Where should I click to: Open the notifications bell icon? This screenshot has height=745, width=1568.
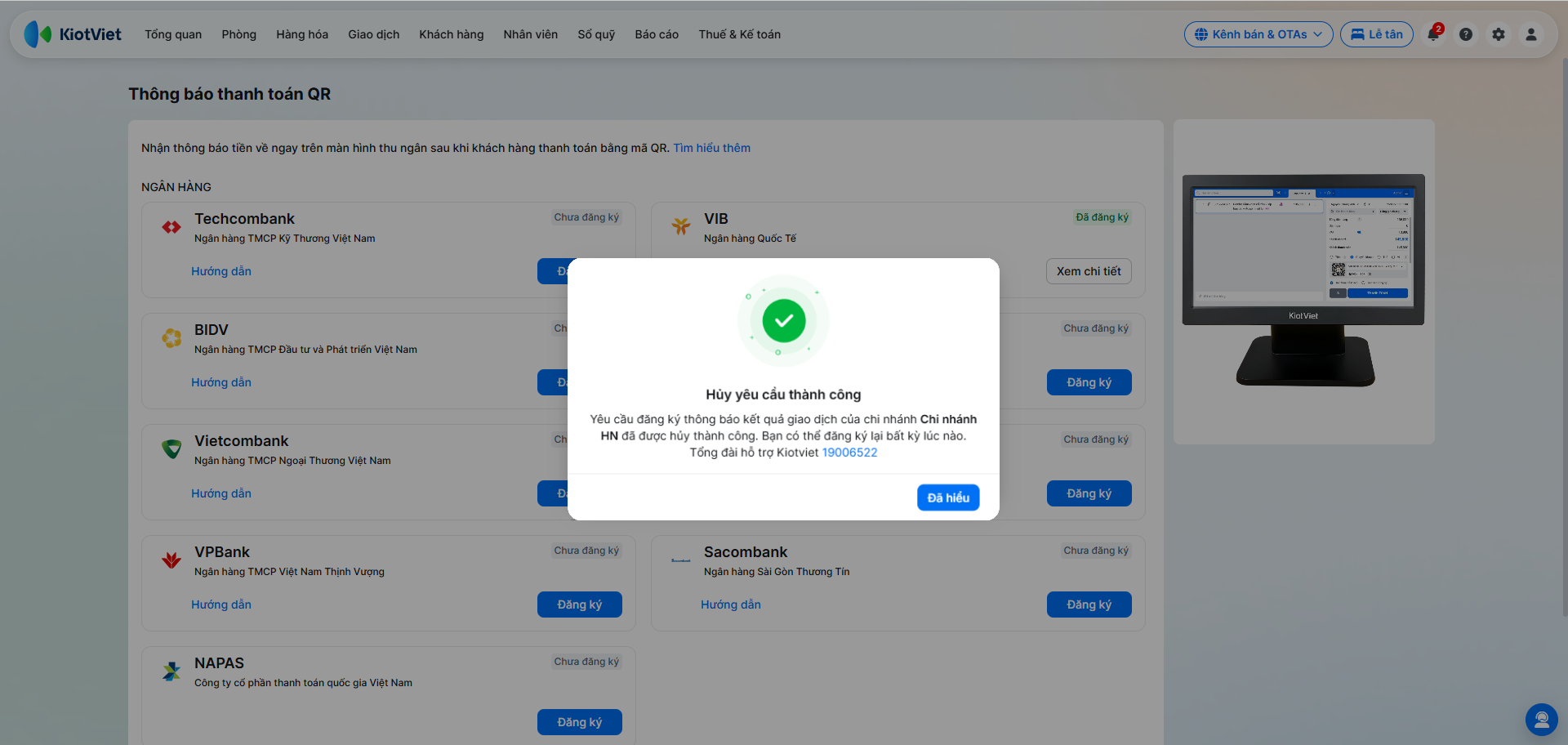[x=1434, y=34]
